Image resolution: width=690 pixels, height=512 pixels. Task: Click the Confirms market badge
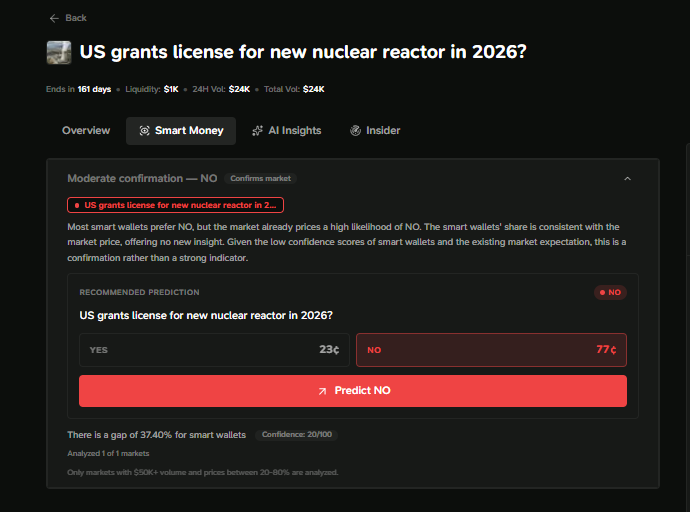click(x=261, y=179)
